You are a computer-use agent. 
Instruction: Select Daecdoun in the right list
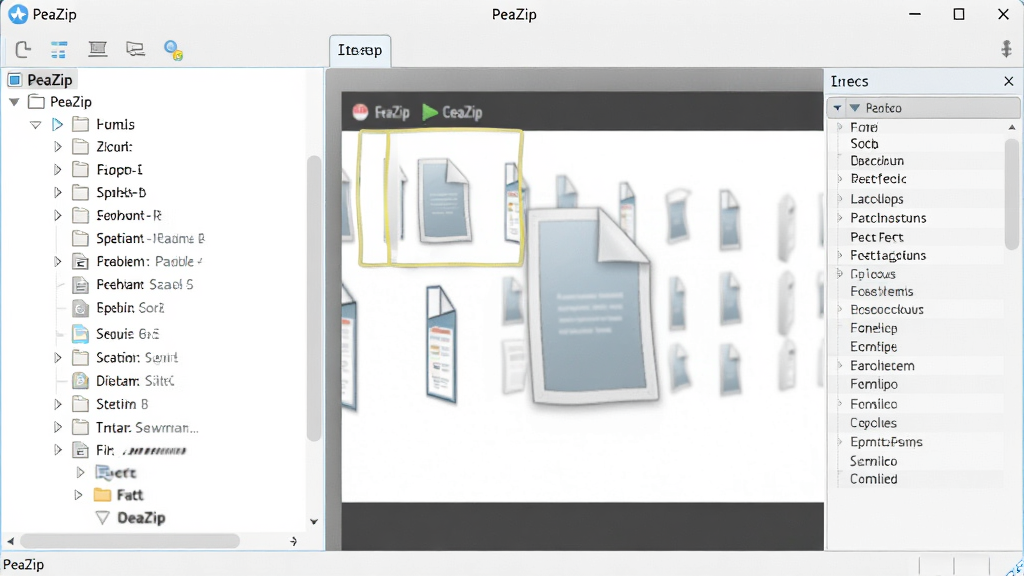(x=877, y=161)
